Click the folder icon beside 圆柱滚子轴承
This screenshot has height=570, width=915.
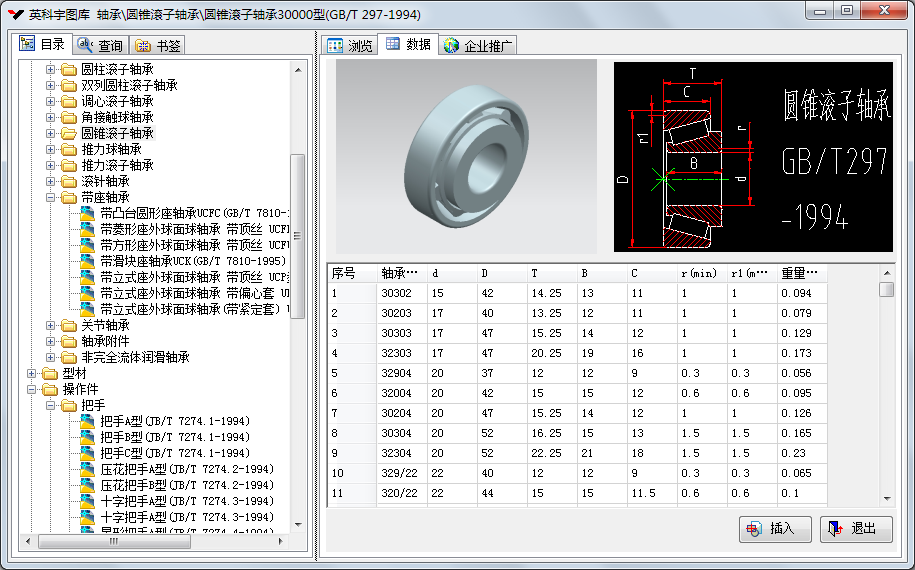point(68,69)
